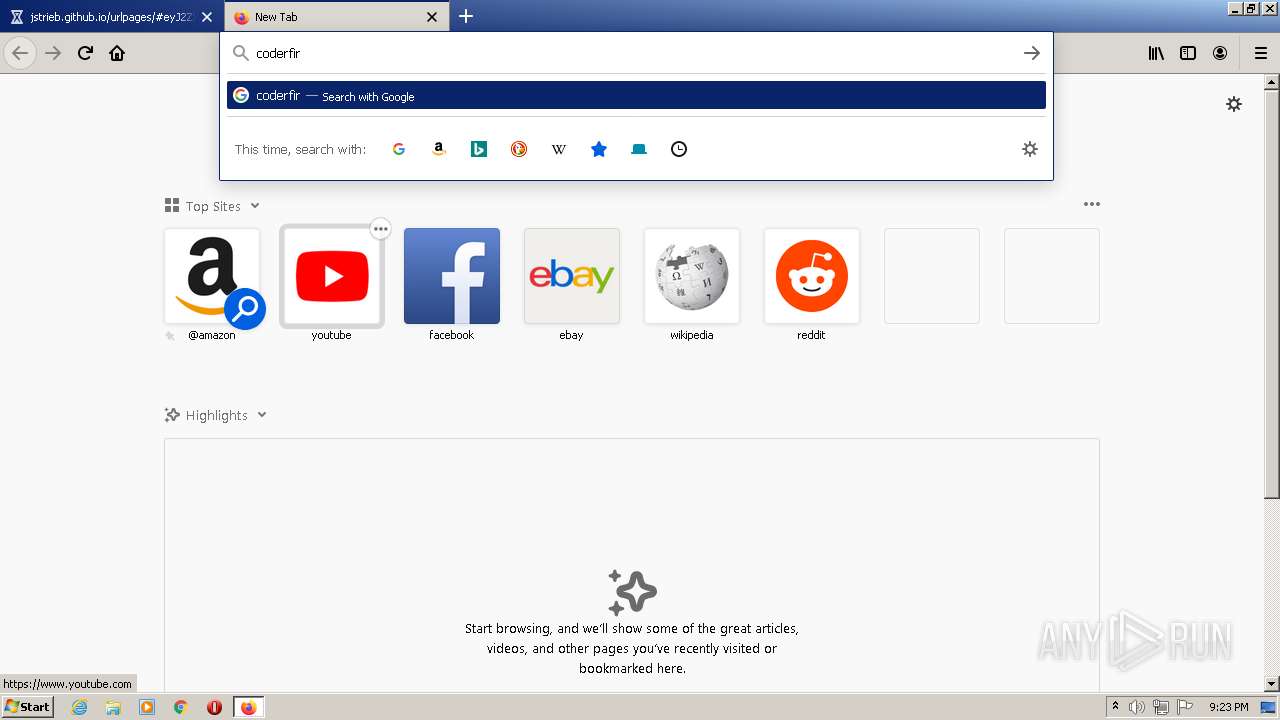
Task: Reload the current page
Action: point(85,53)
